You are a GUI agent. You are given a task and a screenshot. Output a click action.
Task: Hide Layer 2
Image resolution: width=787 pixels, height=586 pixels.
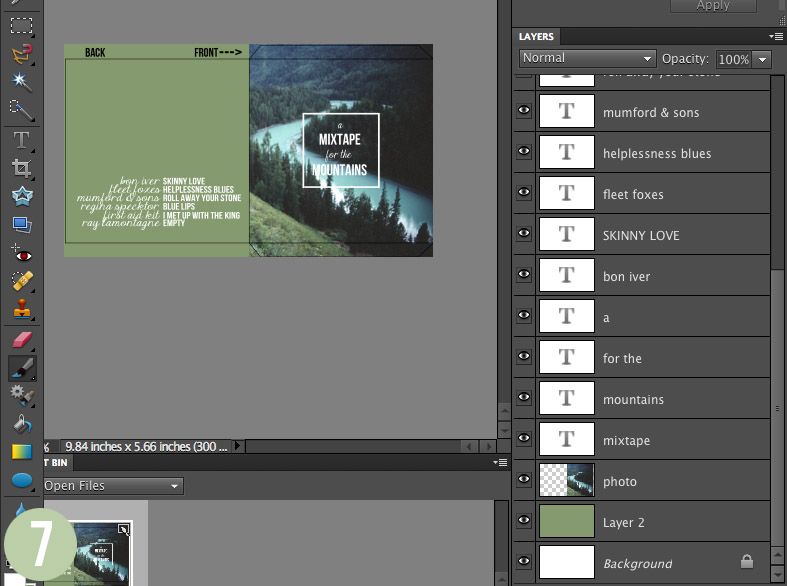(x=524, y=520)
